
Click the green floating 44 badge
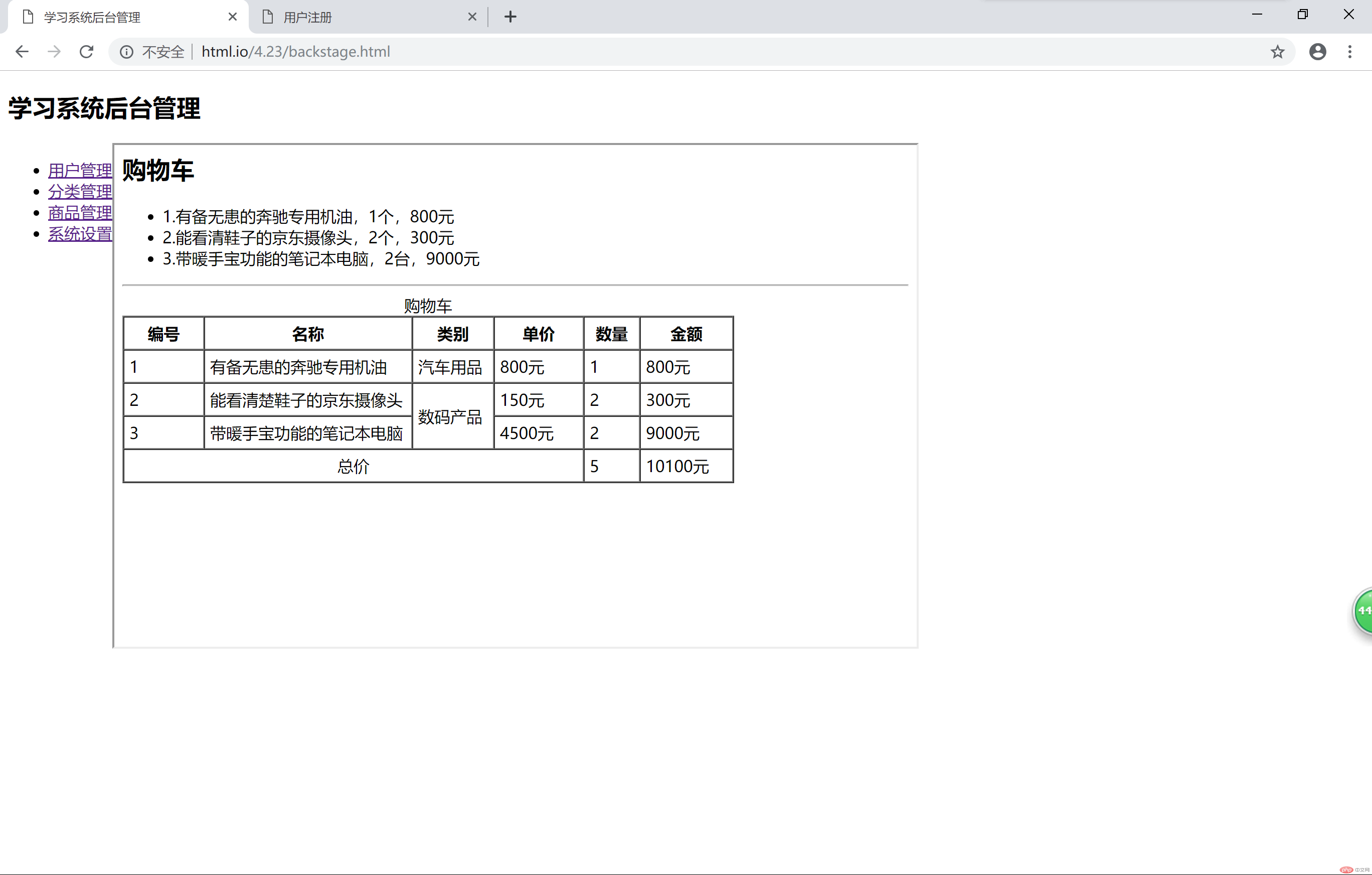(x=1363, y=611)
